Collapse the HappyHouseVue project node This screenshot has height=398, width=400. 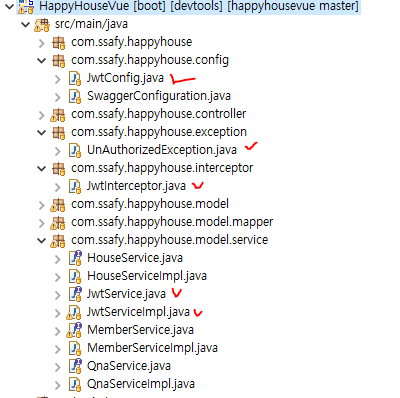click(x=10, y=6)
